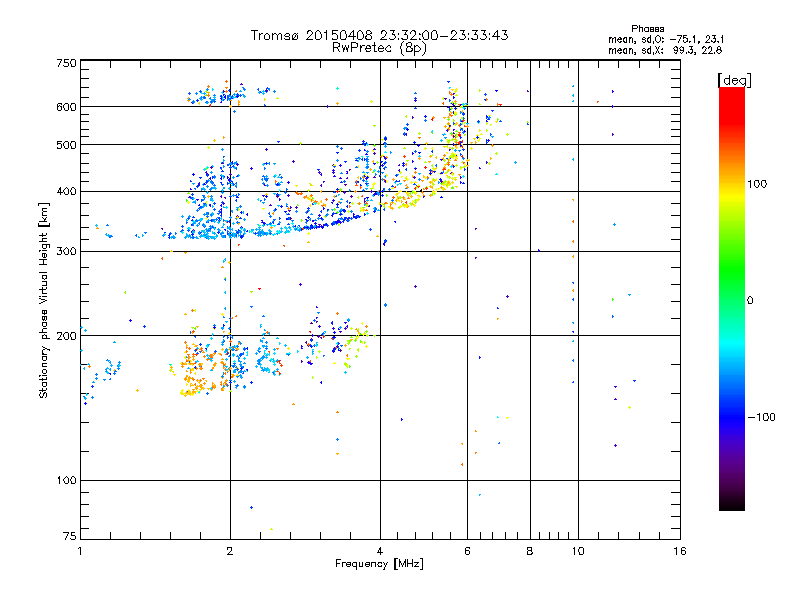Click the x-axis tick label '2'

[x=230, y=551]
